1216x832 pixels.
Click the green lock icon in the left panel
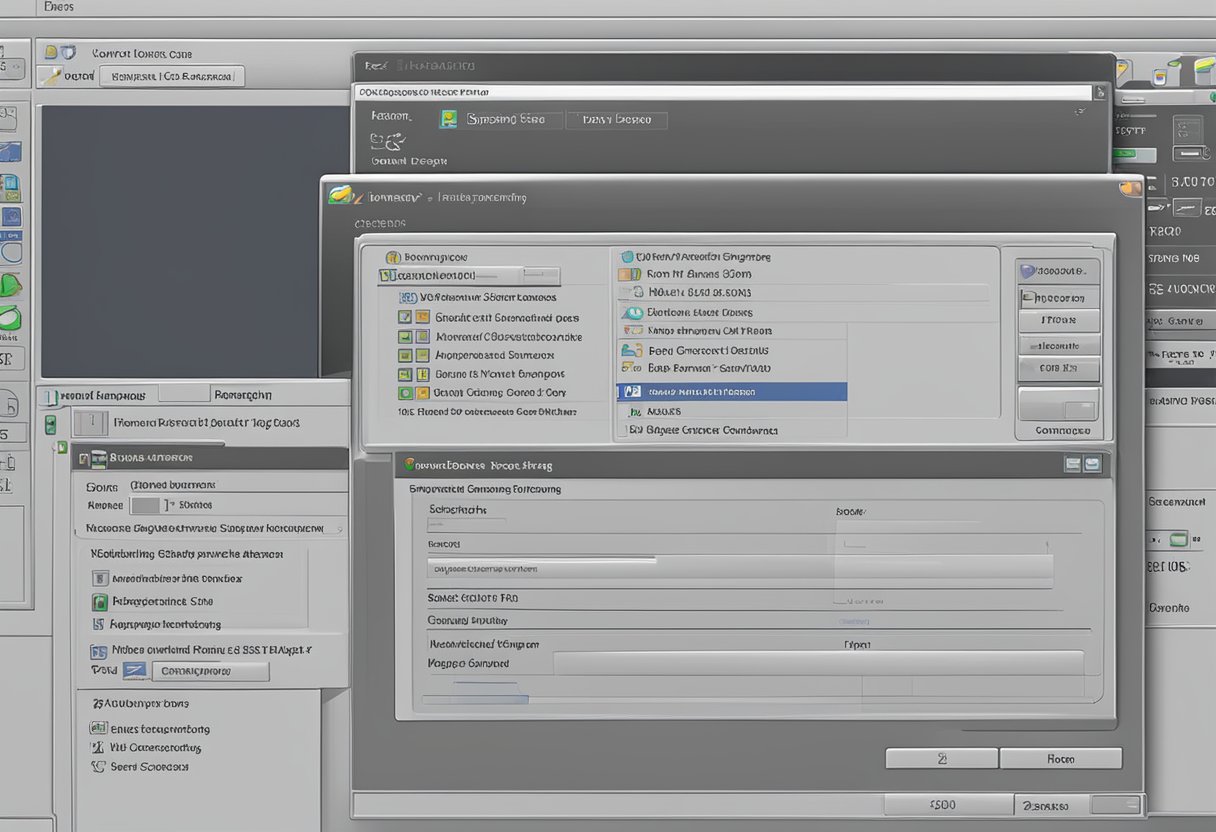point(99,602)
